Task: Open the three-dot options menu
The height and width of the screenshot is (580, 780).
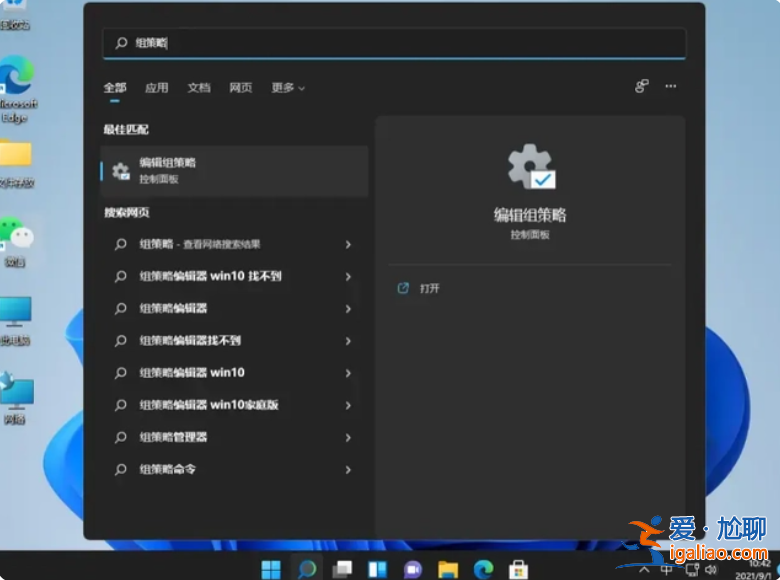Action: 671,86
